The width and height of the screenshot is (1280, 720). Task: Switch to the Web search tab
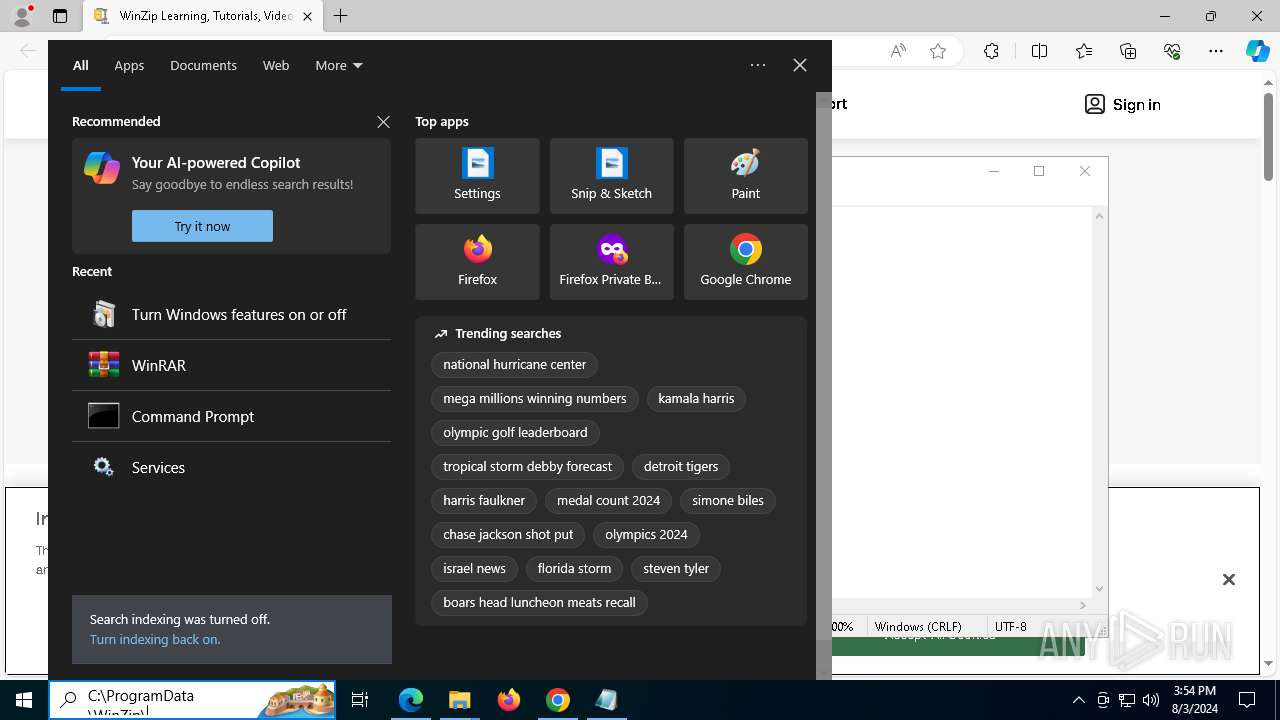coord(276,65)
